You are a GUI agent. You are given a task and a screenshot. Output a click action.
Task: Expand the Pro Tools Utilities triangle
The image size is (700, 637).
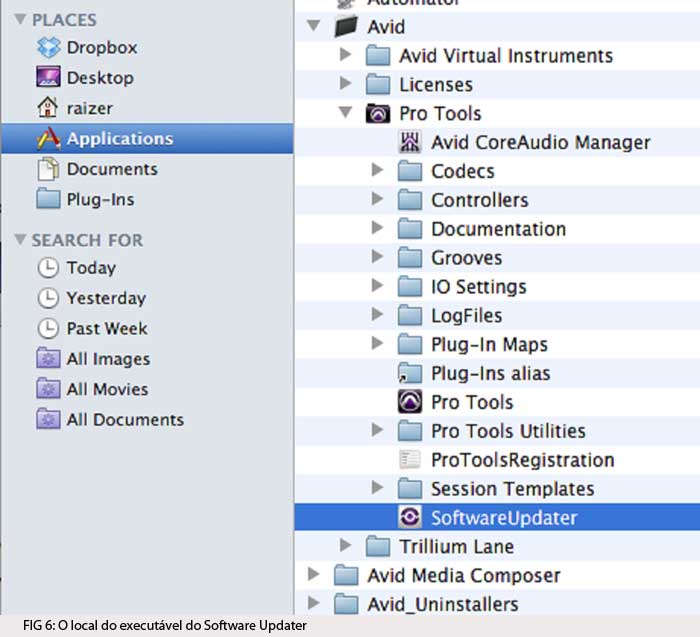tap(377, 429)
